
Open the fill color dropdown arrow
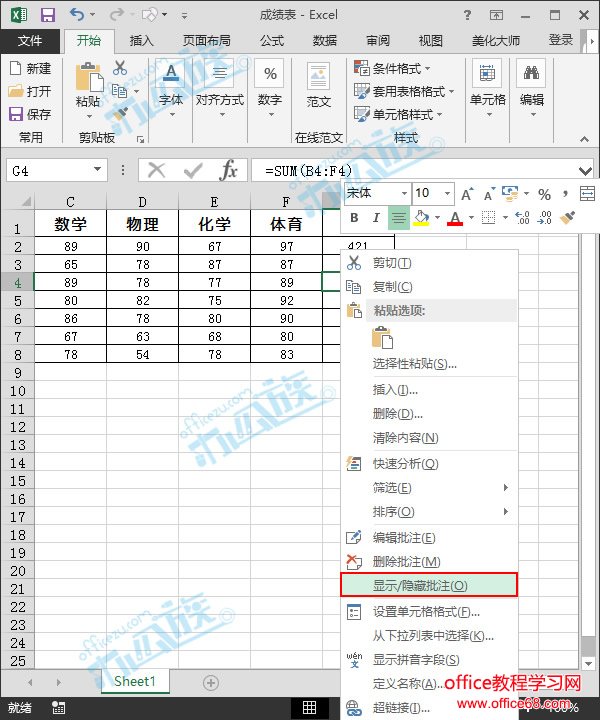(x=437, y=218)
